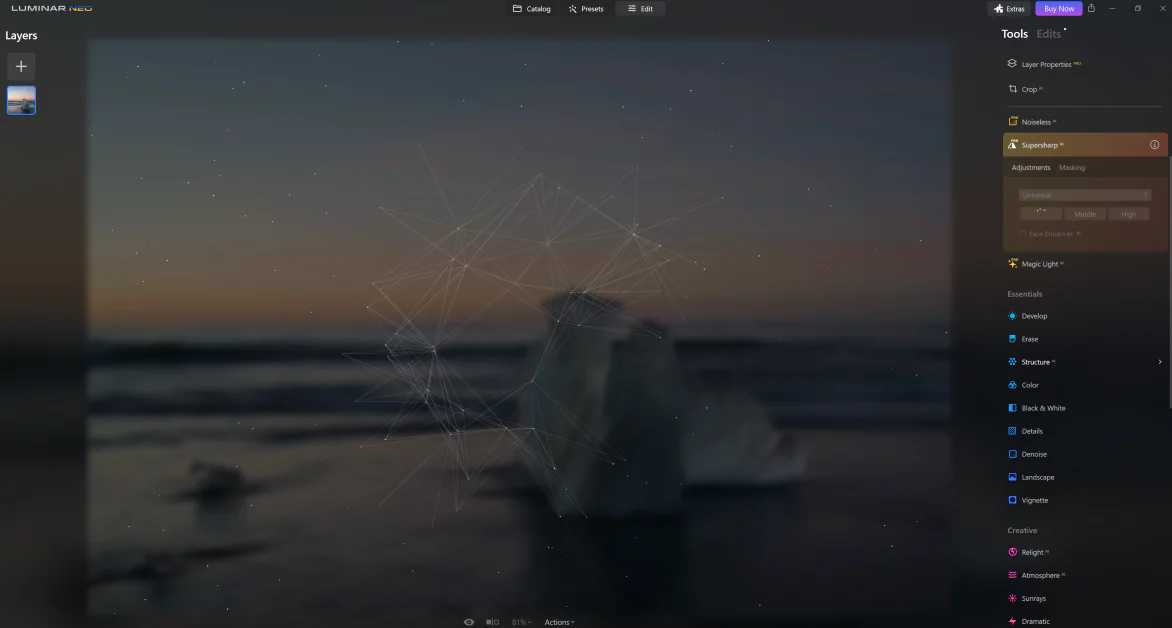
Task: Select the Noiseless tool
Action: coord(1036,122)
